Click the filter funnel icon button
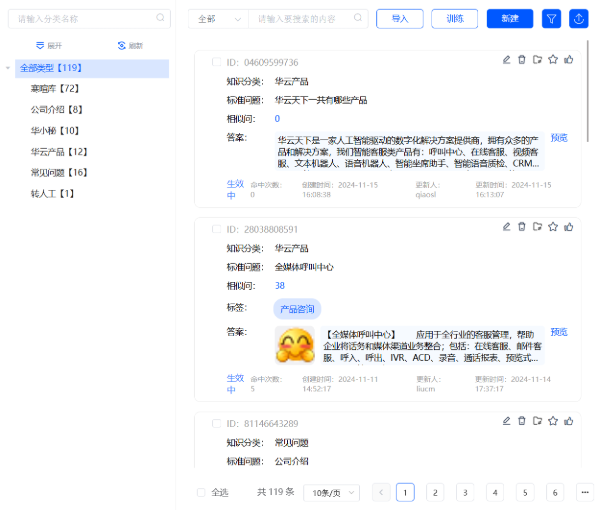Image resolution: width=600 pixels, height=510 pixels. (x=551, y=19)
